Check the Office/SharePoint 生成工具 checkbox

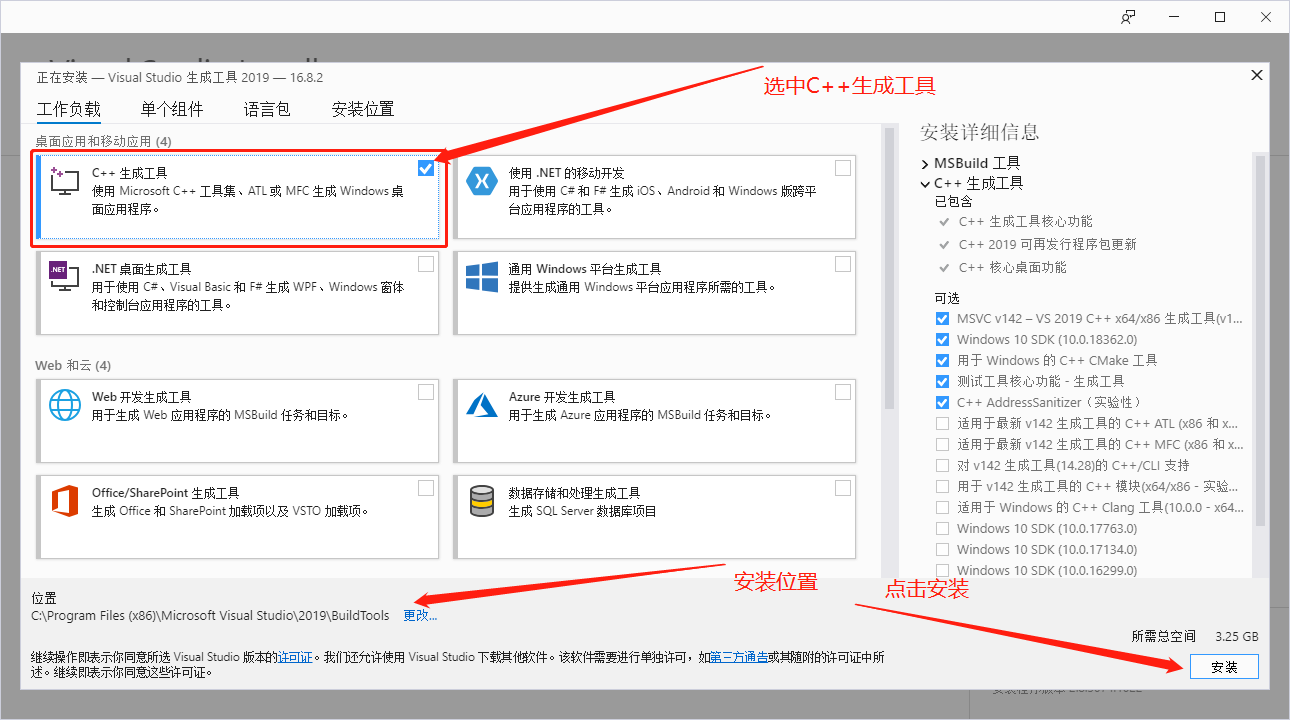[426, 488]
